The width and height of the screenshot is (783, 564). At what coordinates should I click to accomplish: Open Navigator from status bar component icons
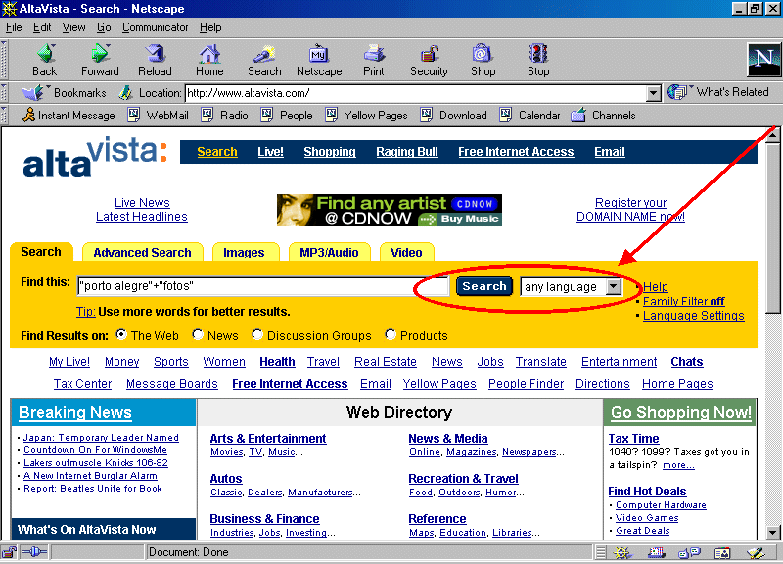tap(622, 553)
